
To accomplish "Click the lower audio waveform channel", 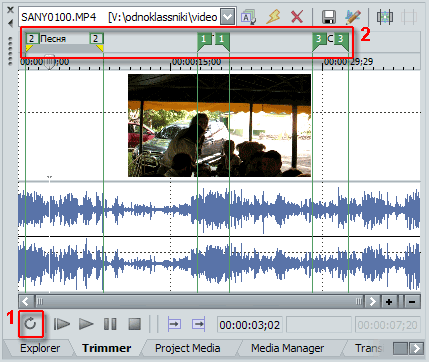I will pyautogui.click(x=219, y=265).
